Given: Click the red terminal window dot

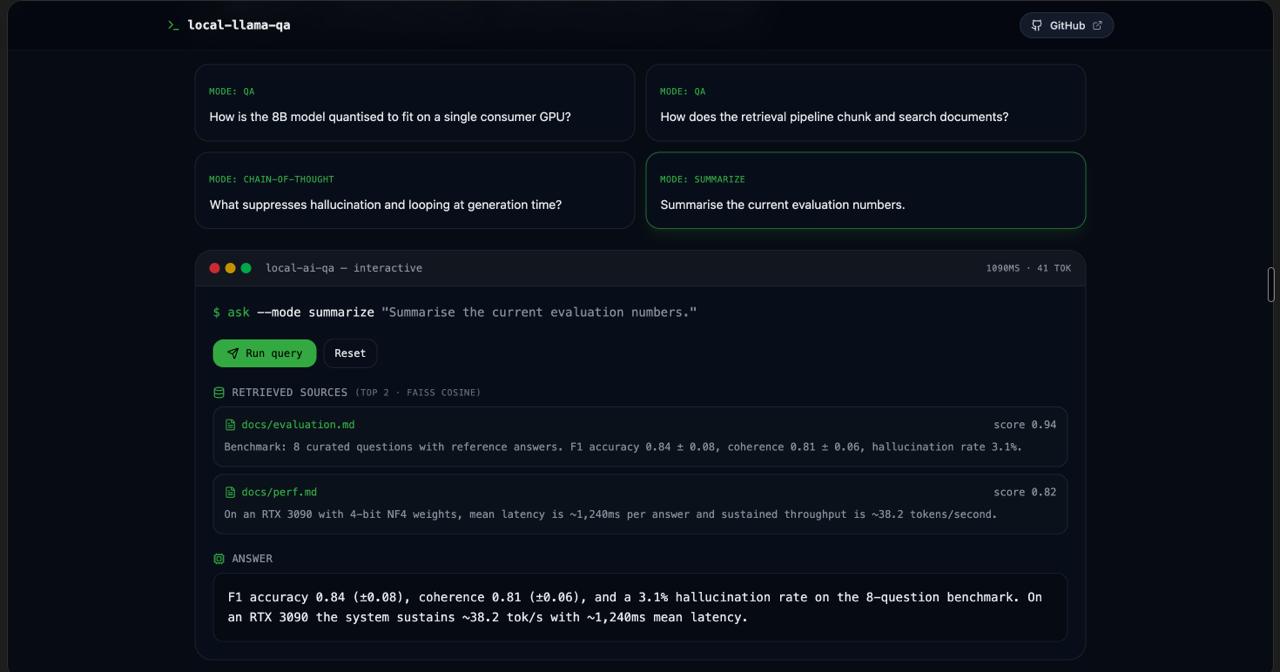Looking at the screenshot, I should tap(214, 268).
